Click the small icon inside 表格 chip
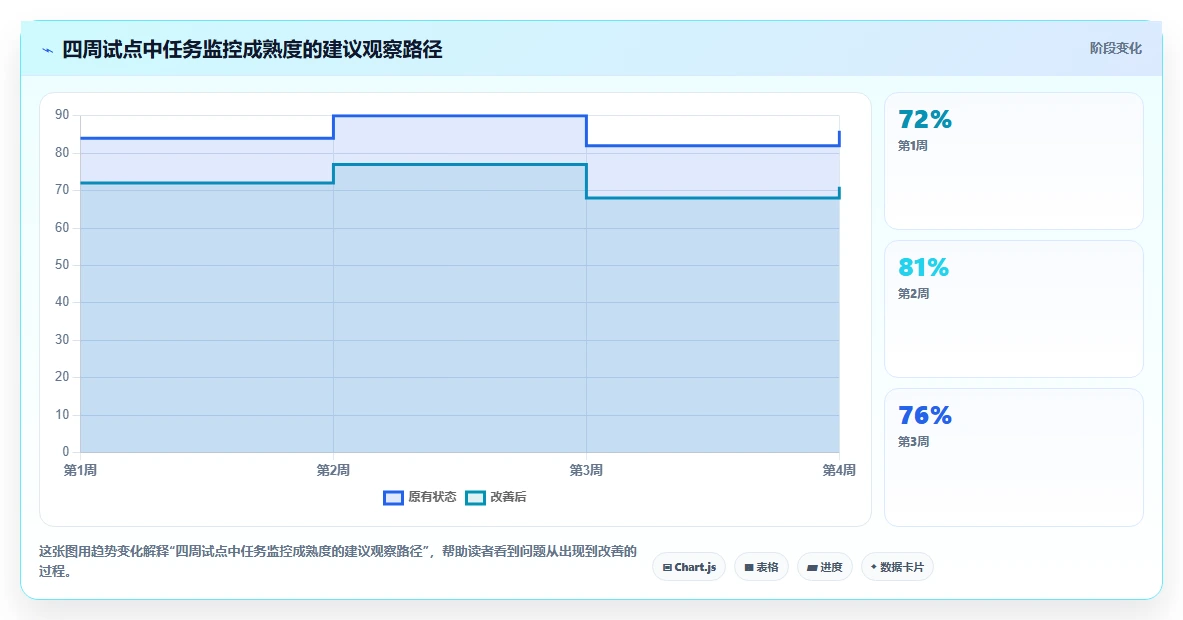This screenshot has width=1183, height=620. [x=748, y=567]
